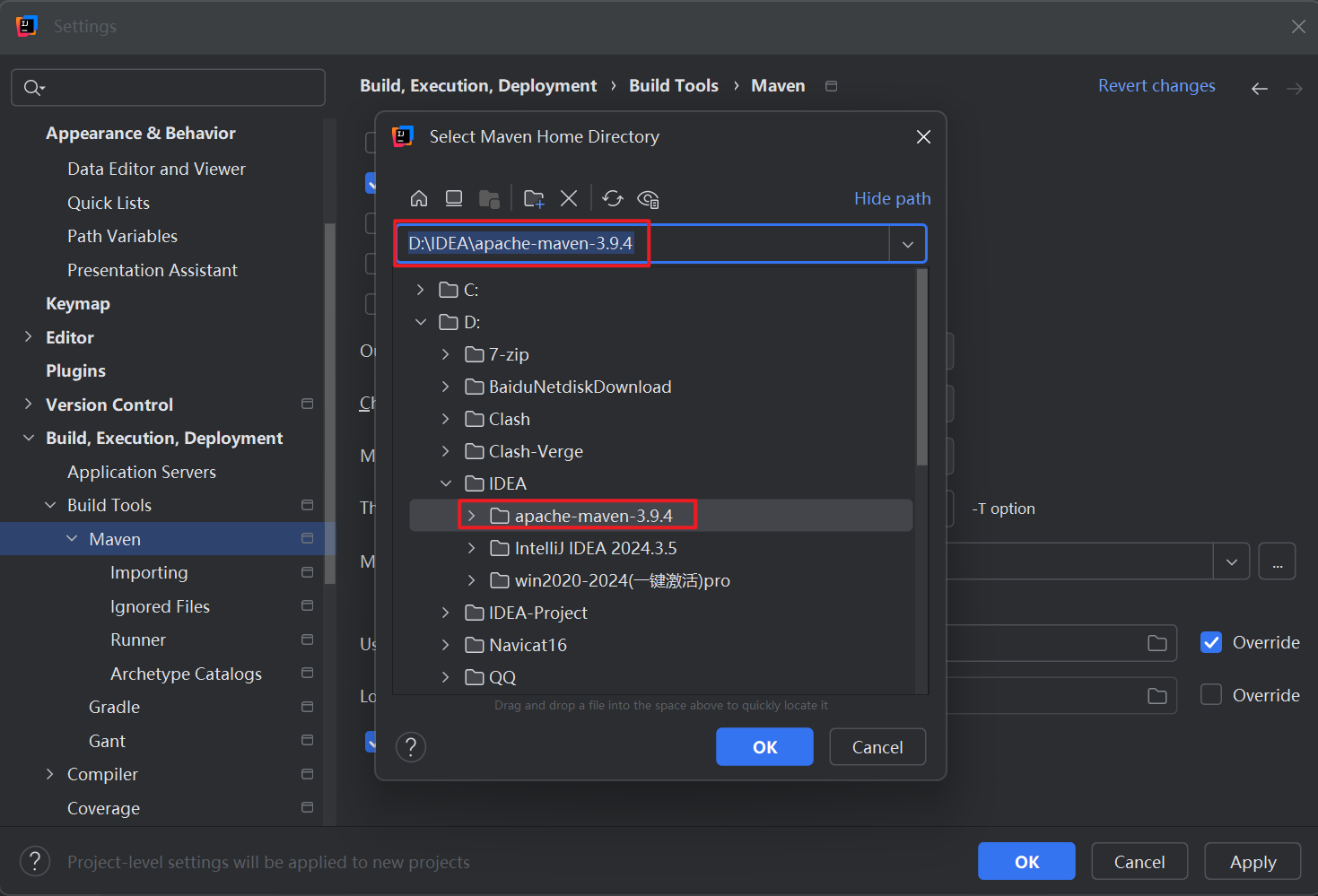Click project-level icon on Compiler row

point(307,774)
